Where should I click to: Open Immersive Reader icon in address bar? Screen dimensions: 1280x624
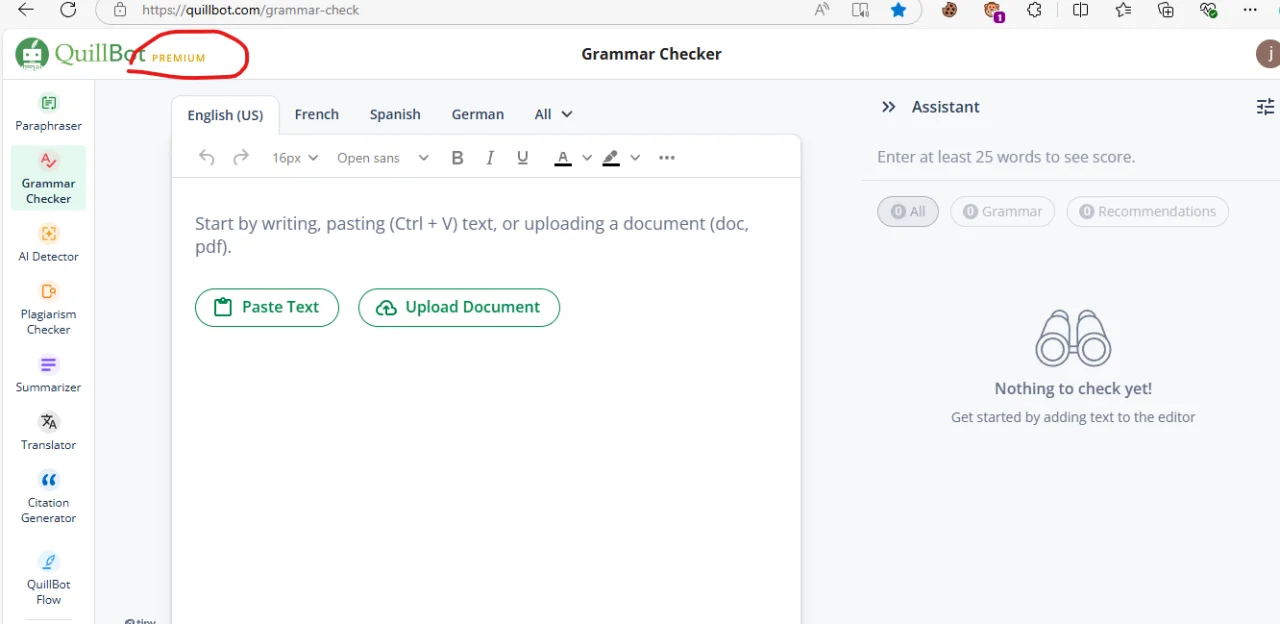pyautogui.click(x=860, y=10)
